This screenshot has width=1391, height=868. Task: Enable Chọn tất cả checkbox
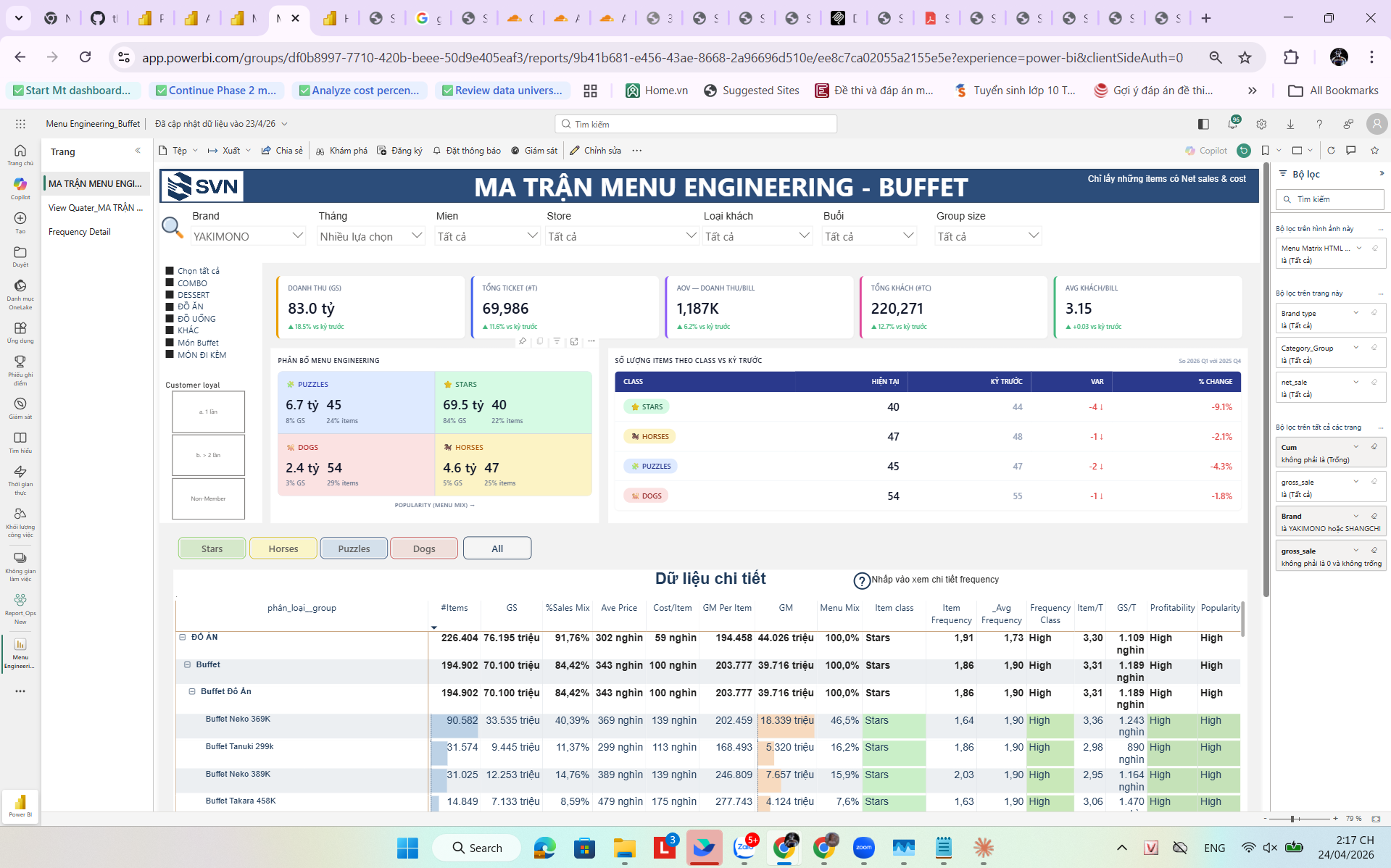click(x=170, y=271)
